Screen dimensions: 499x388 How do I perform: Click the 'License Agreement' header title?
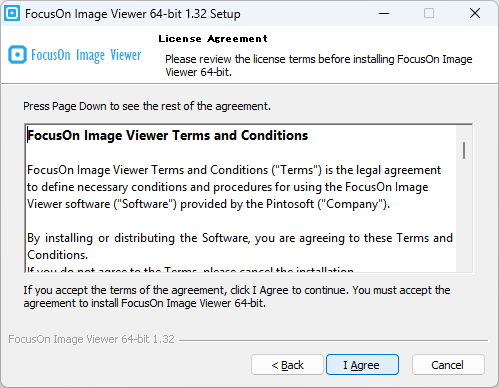point(213,39)
